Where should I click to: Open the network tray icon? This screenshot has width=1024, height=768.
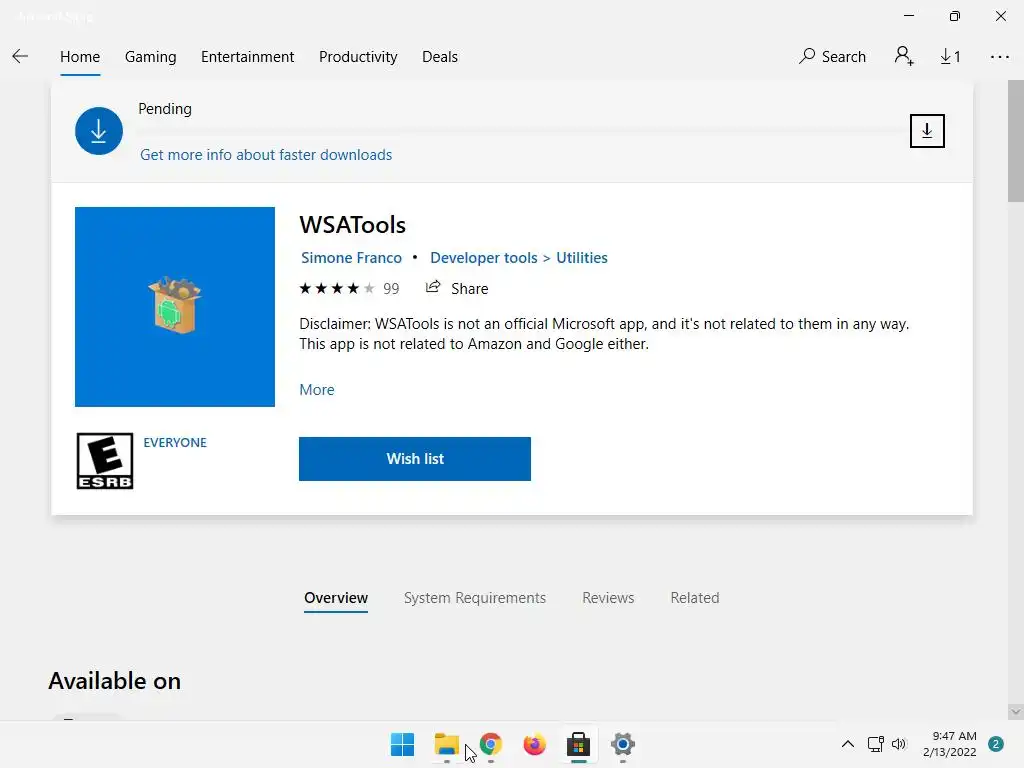(875, 744)
